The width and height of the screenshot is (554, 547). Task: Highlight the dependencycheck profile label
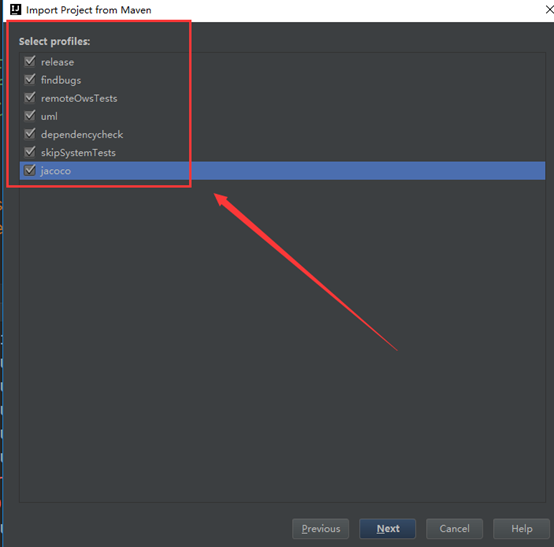coord(82,135)
